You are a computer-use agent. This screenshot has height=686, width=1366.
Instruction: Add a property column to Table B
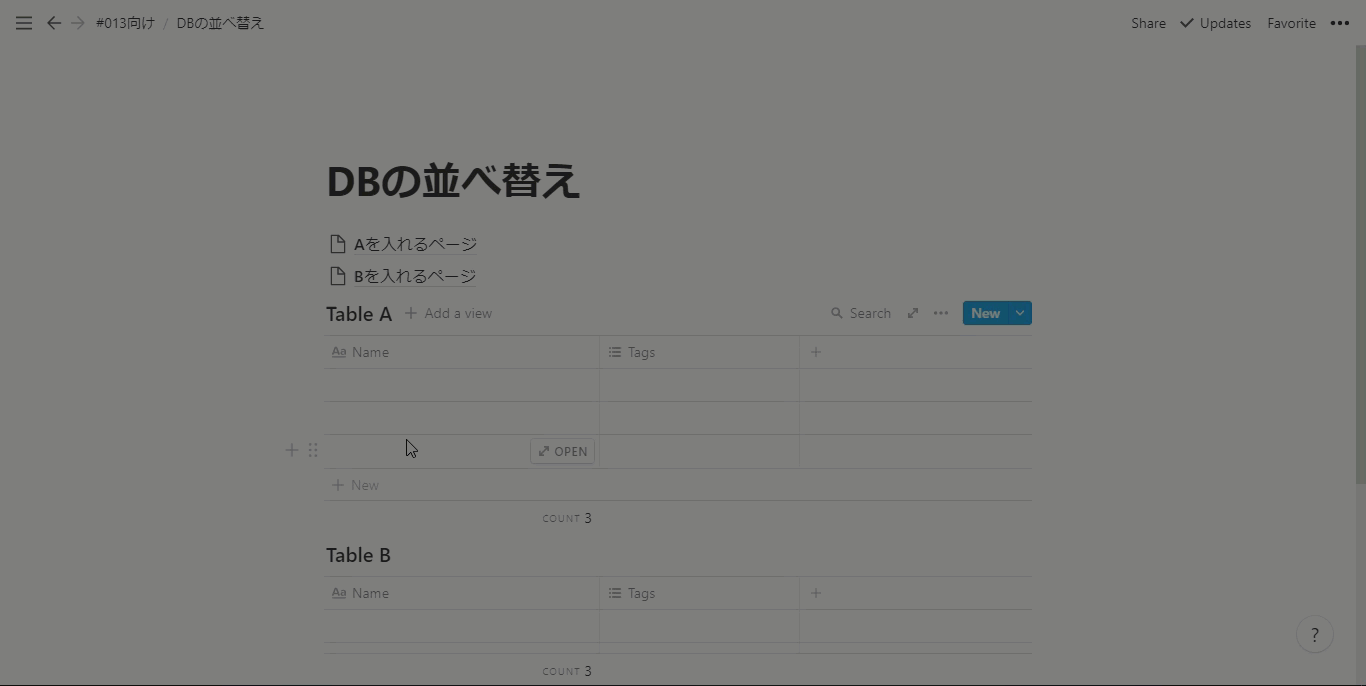[x=816, y=593]
